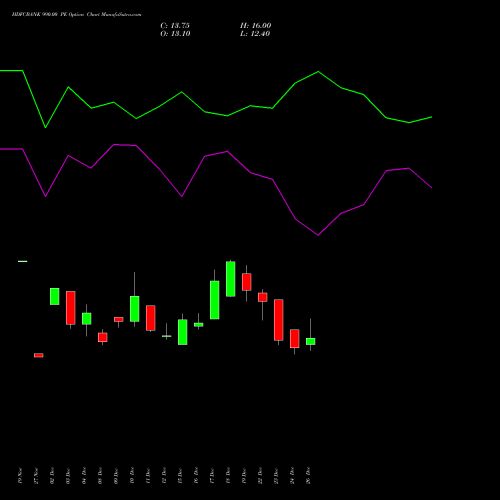
Task: Select the 18 Dec date axis label
Action: pyautogui.click(x=228, y=476)
